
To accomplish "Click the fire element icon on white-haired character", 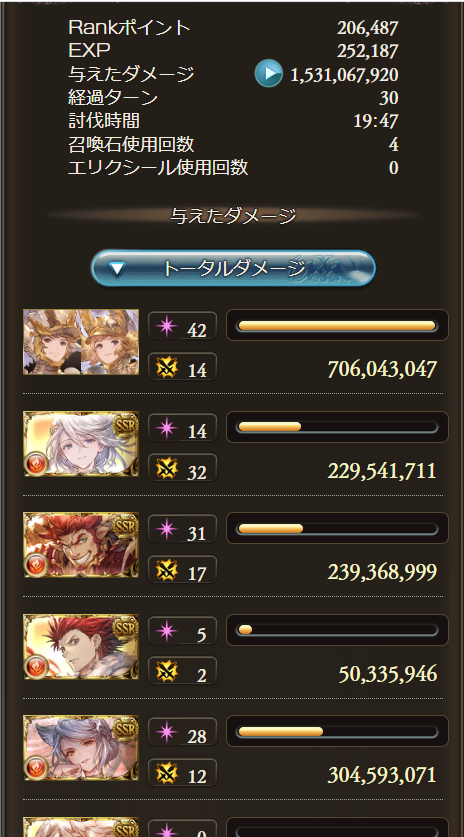I will [37, 463].
